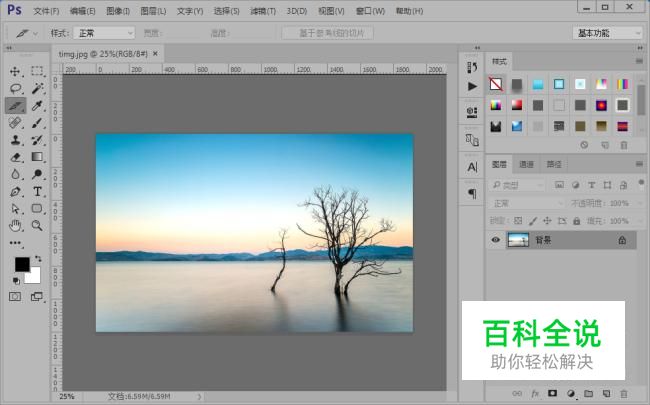The height and width of the screenshot is (405, 650).
Task: Hide the 背景 layer visibility eye
Action: click(495, 240)
